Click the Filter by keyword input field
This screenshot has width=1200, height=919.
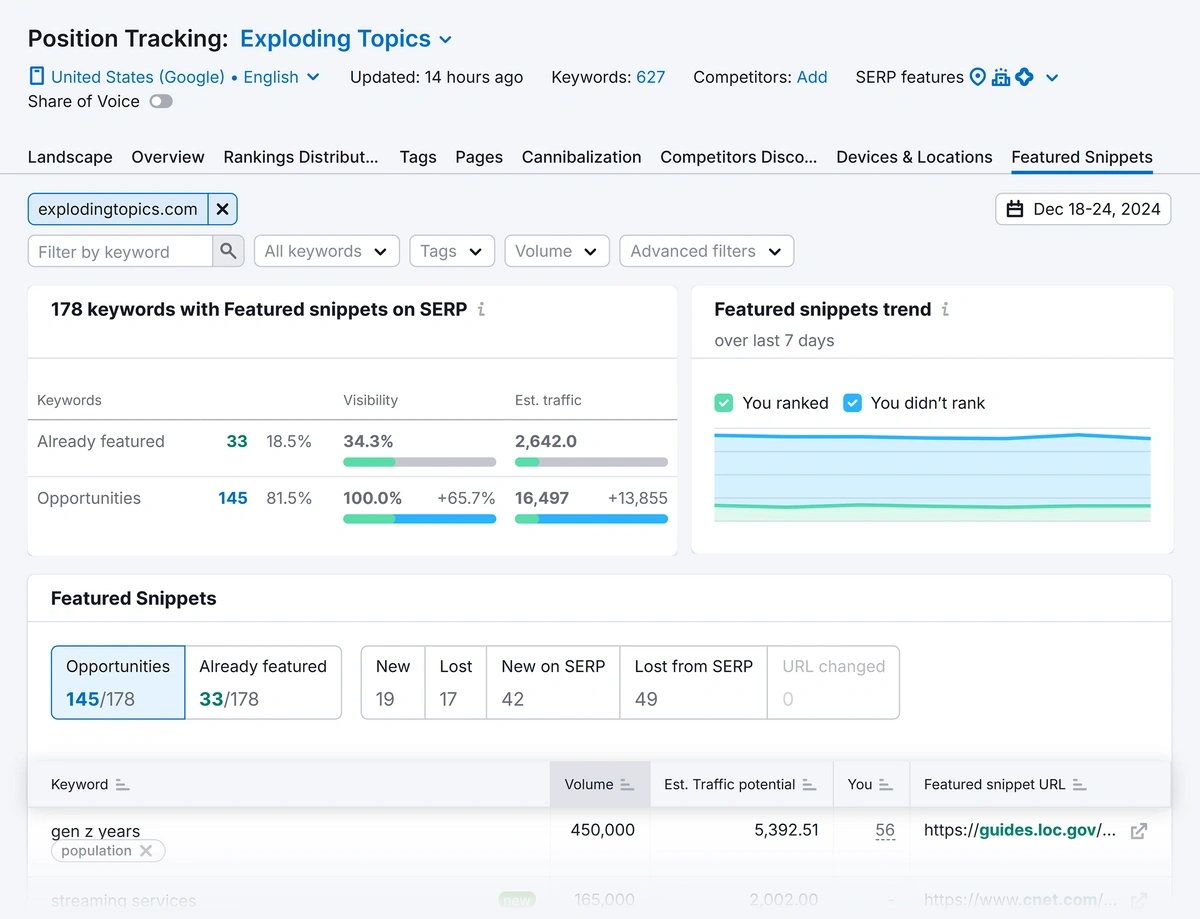120,251
